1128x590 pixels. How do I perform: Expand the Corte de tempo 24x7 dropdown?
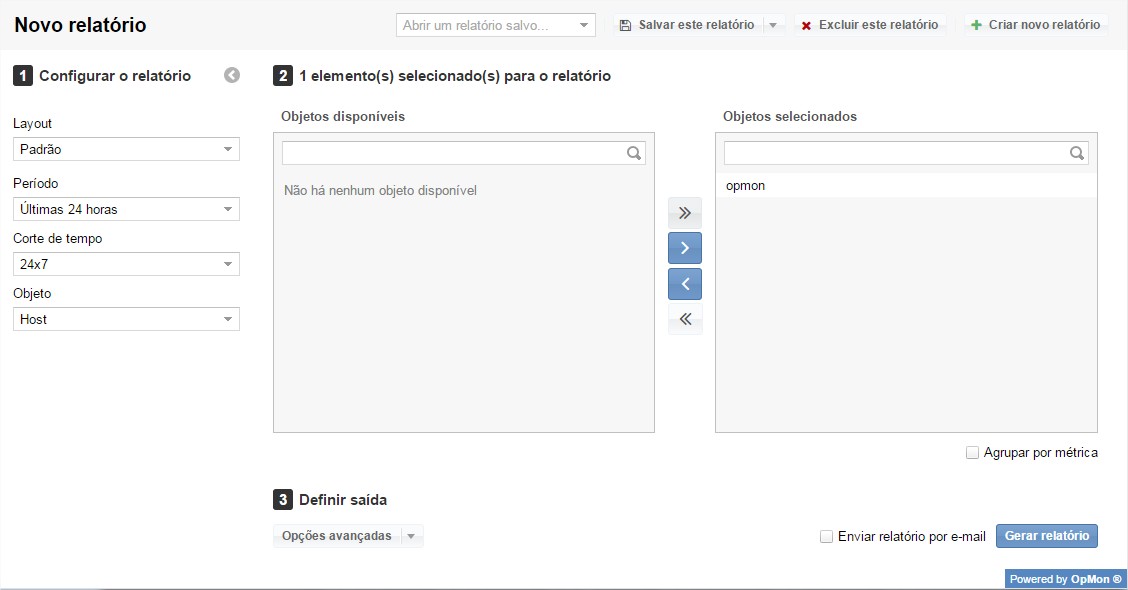[x=126, y=265]
